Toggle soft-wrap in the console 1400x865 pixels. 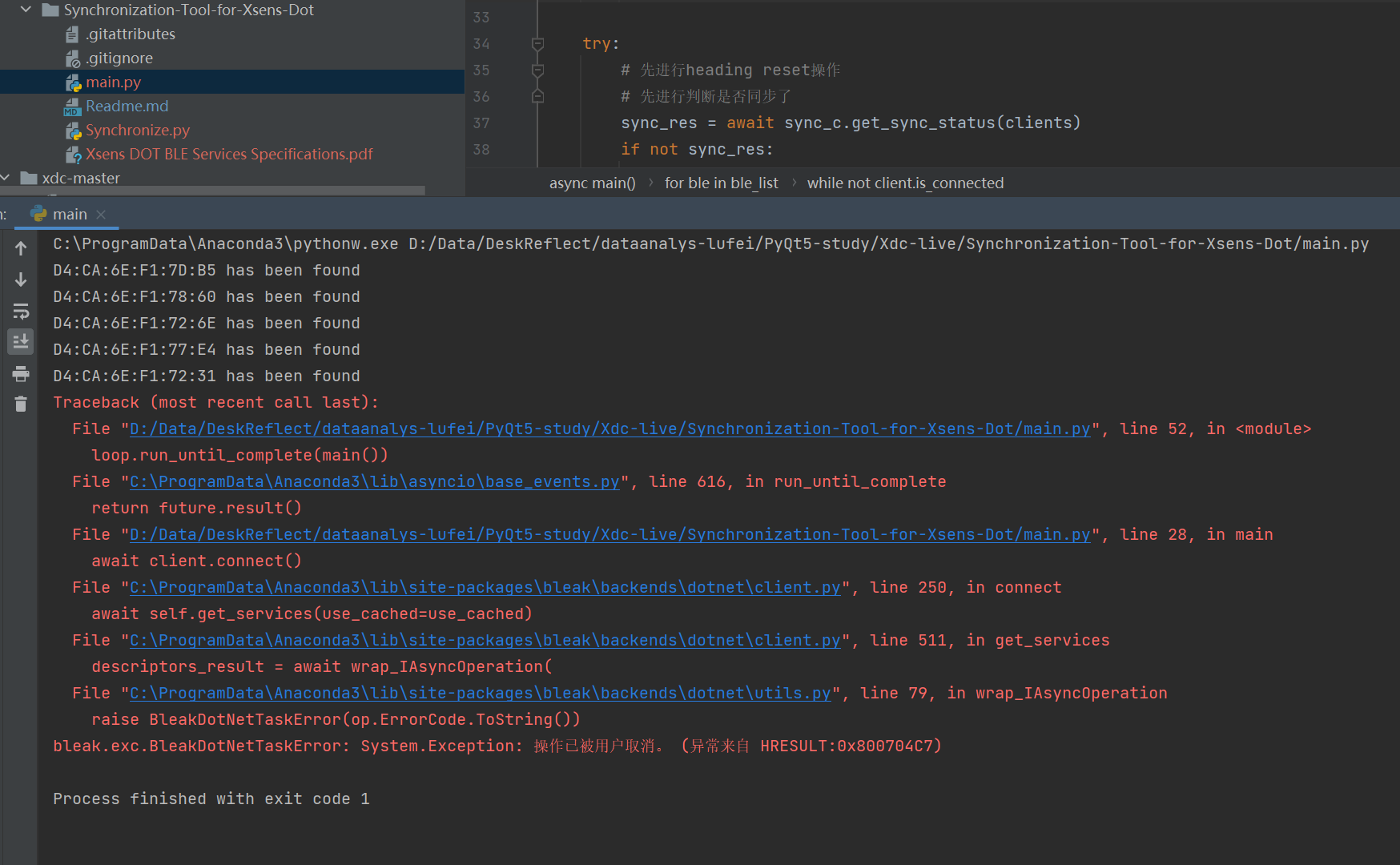(21, 312)
